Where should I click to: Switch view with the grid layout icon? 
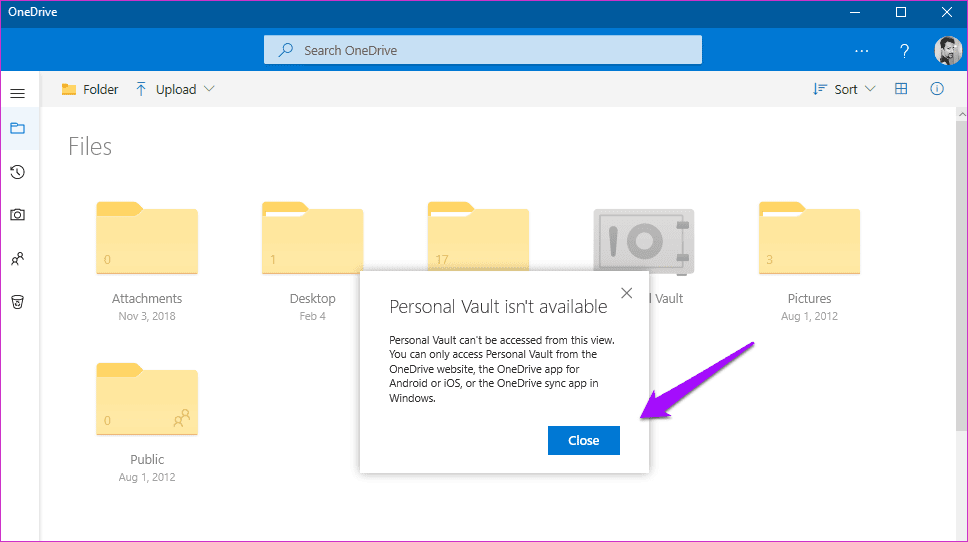[x=901, y=89]
